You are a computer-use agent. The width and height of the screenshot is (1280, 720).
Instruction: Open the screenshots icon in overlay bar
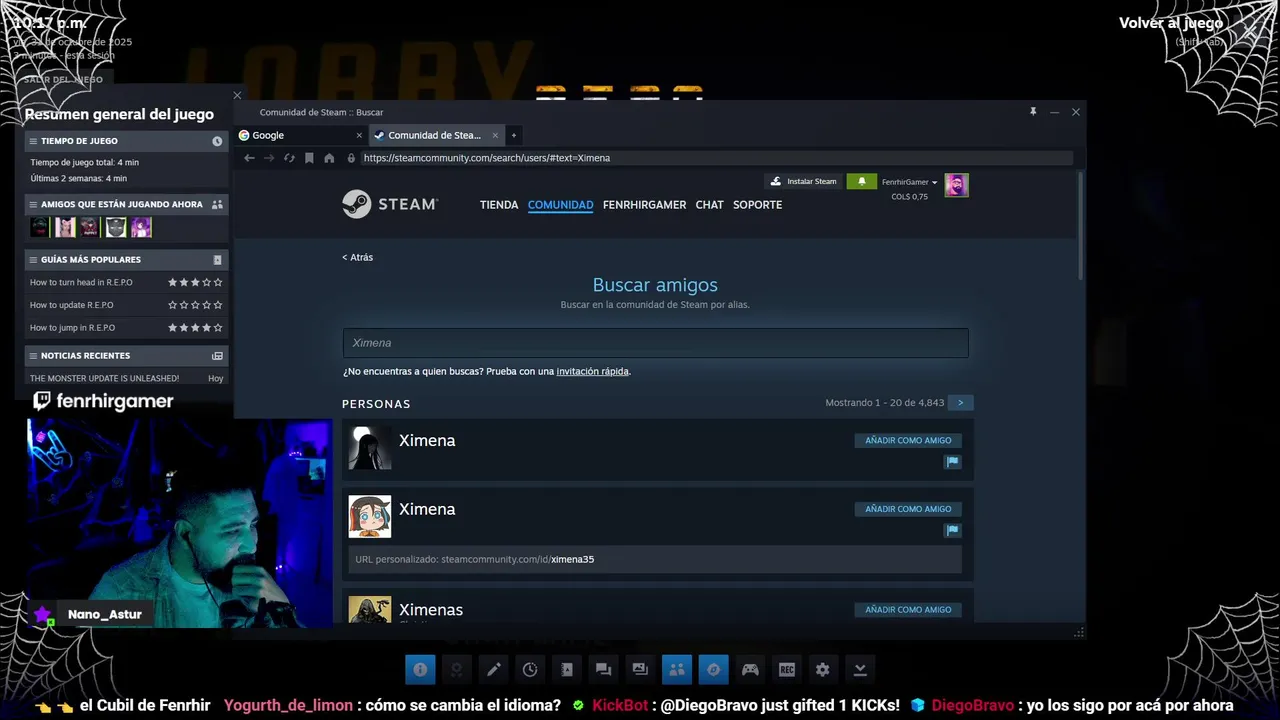tap(640, 669)
